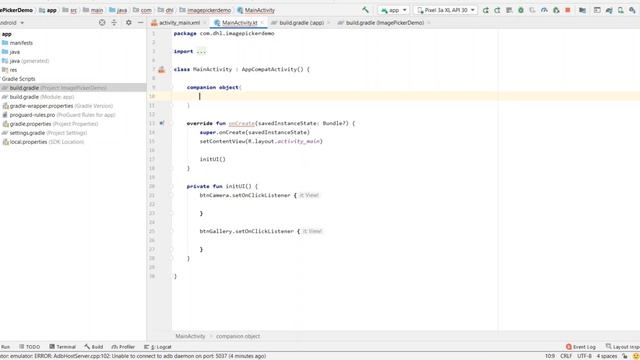Image resolution: width=640 pixels, height=360 pixels.
Task: Fold the companion object block
Action: tap(172, 87)
